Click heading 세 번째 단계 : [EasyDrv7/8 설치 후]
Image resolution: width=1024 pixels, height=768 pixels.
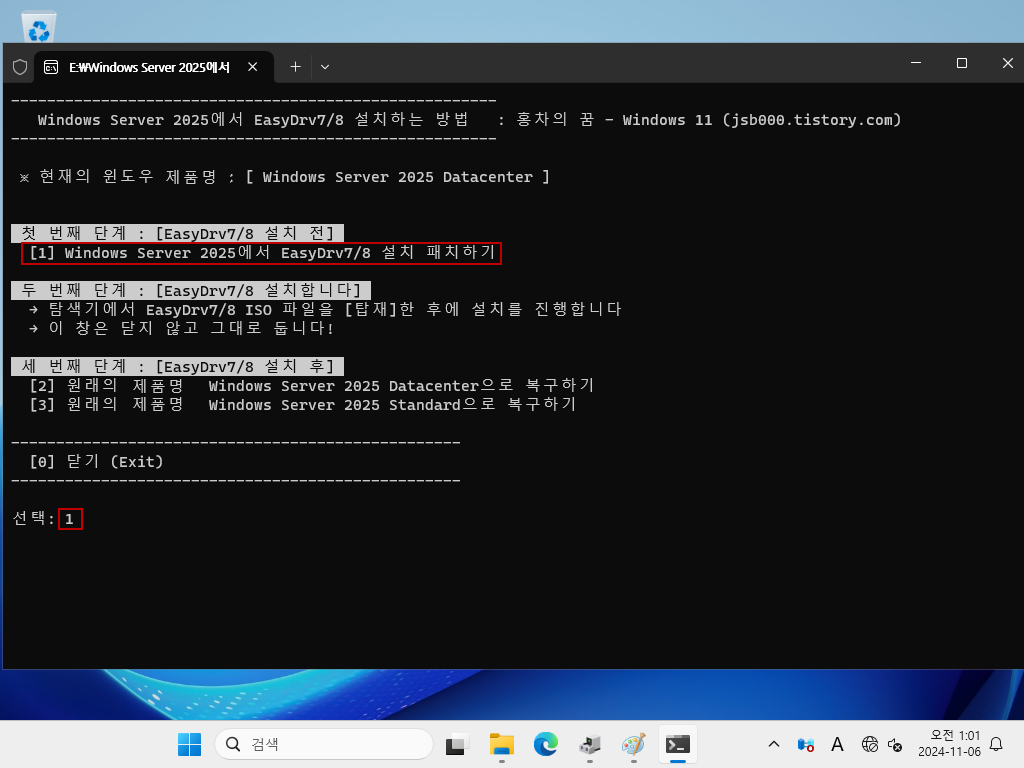(177, 366)
